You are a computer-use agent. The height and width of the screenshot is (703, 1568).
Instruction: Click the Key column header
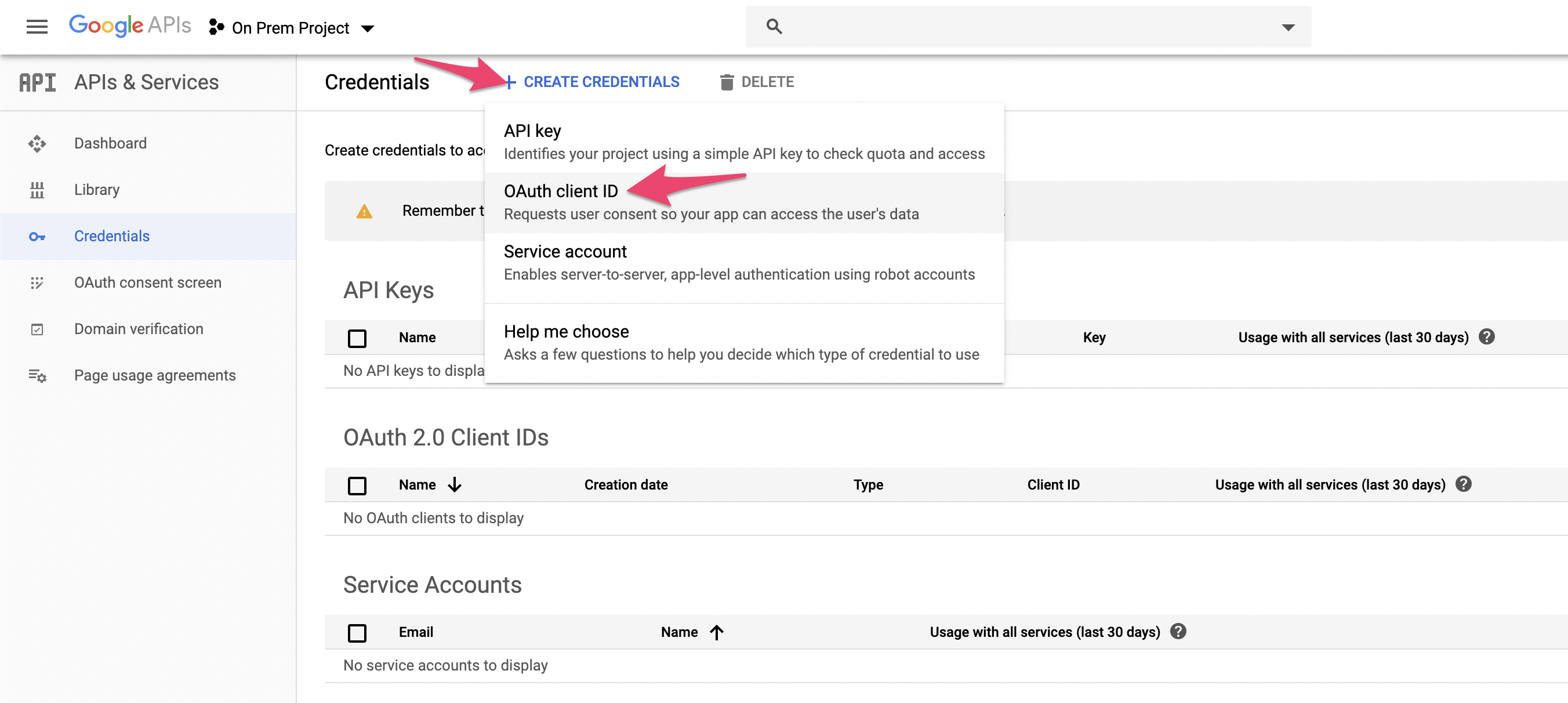point(1094,338)
